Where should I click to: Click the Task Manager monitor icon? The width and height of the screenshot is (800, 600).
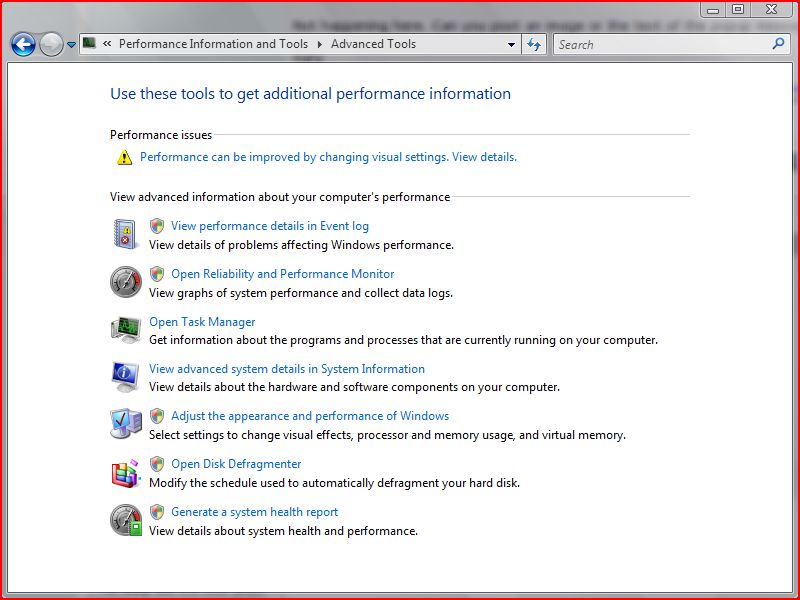click(x=126, y=330)
